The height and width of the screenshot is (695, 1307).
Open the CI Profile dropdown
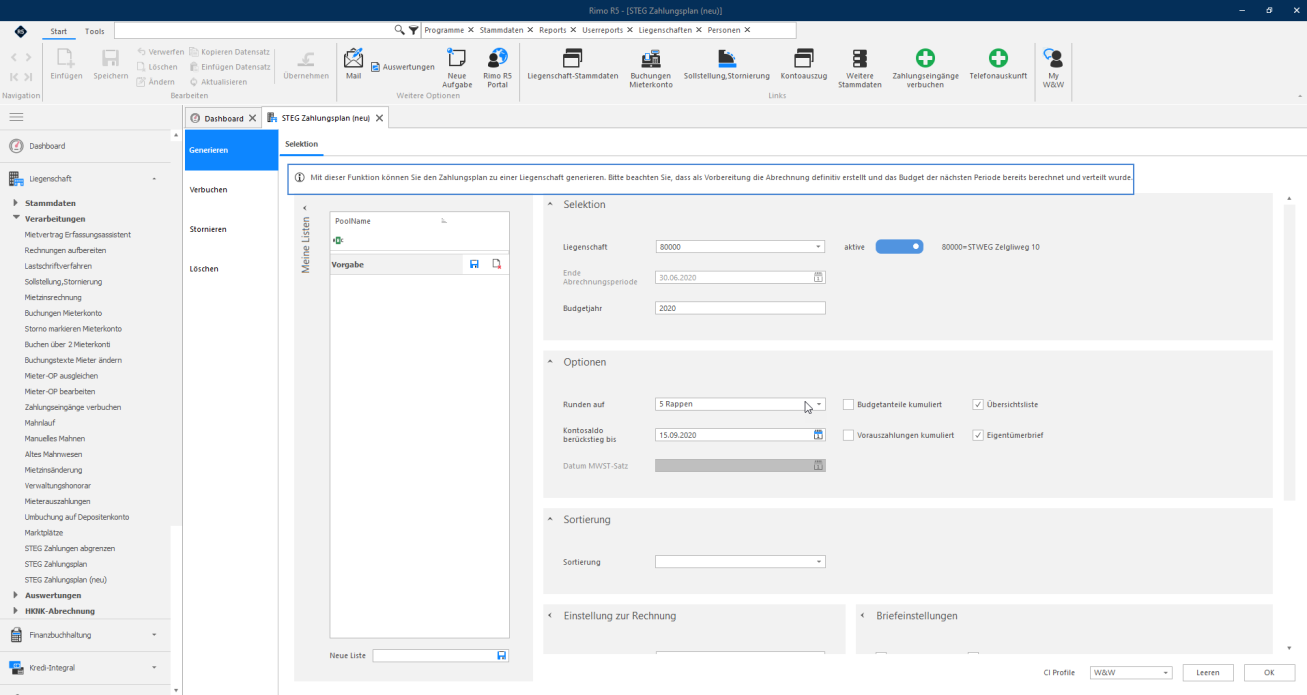point(1166,673)
